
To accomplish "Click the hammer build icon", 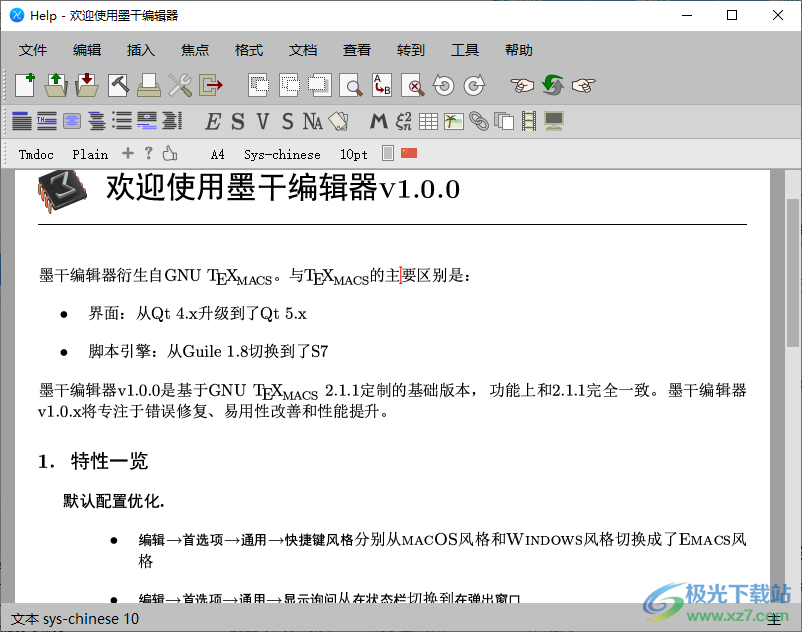I will [x=118, y=85].
